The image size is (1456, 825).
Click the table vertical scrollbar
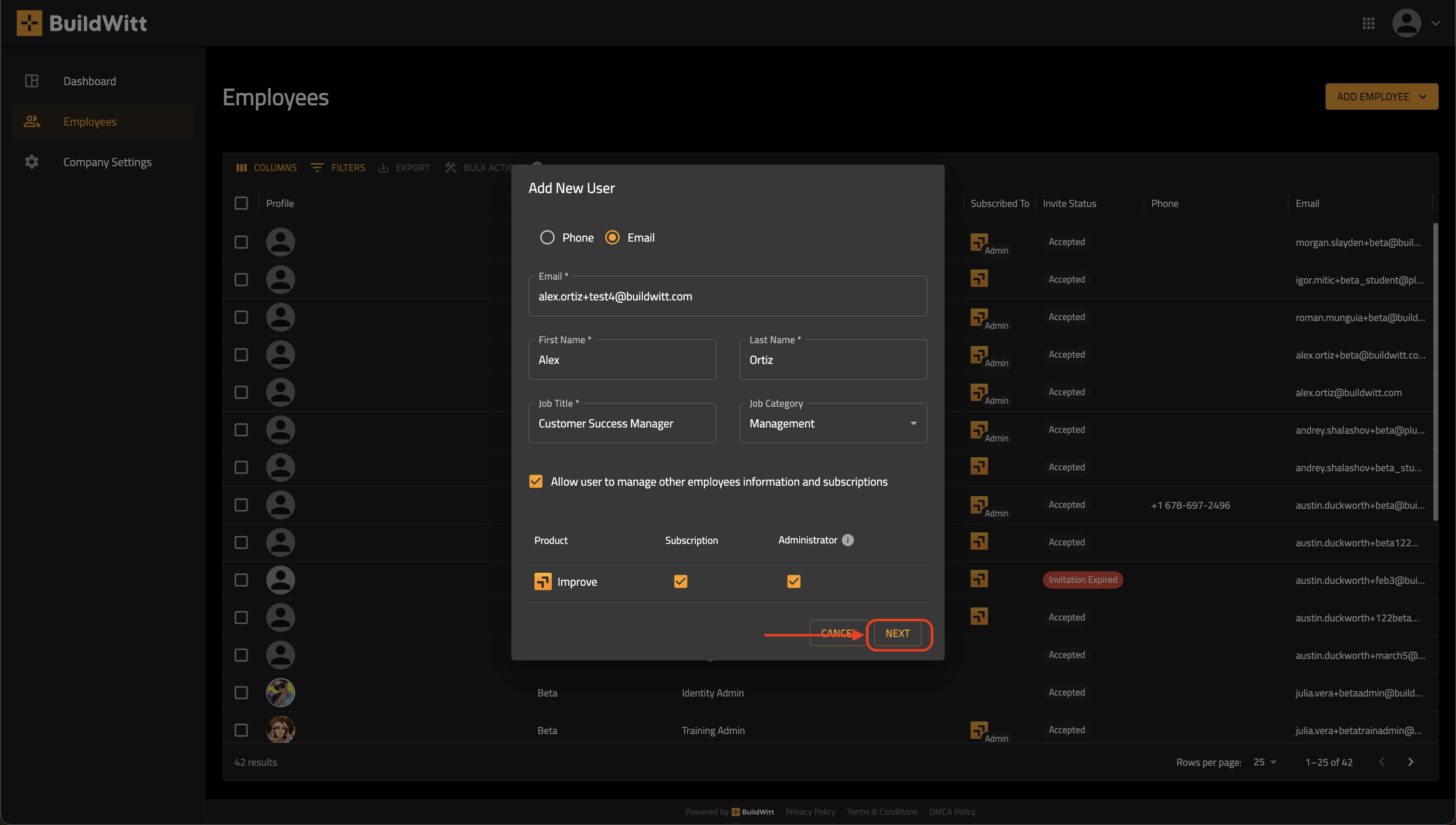(1435, 372)
